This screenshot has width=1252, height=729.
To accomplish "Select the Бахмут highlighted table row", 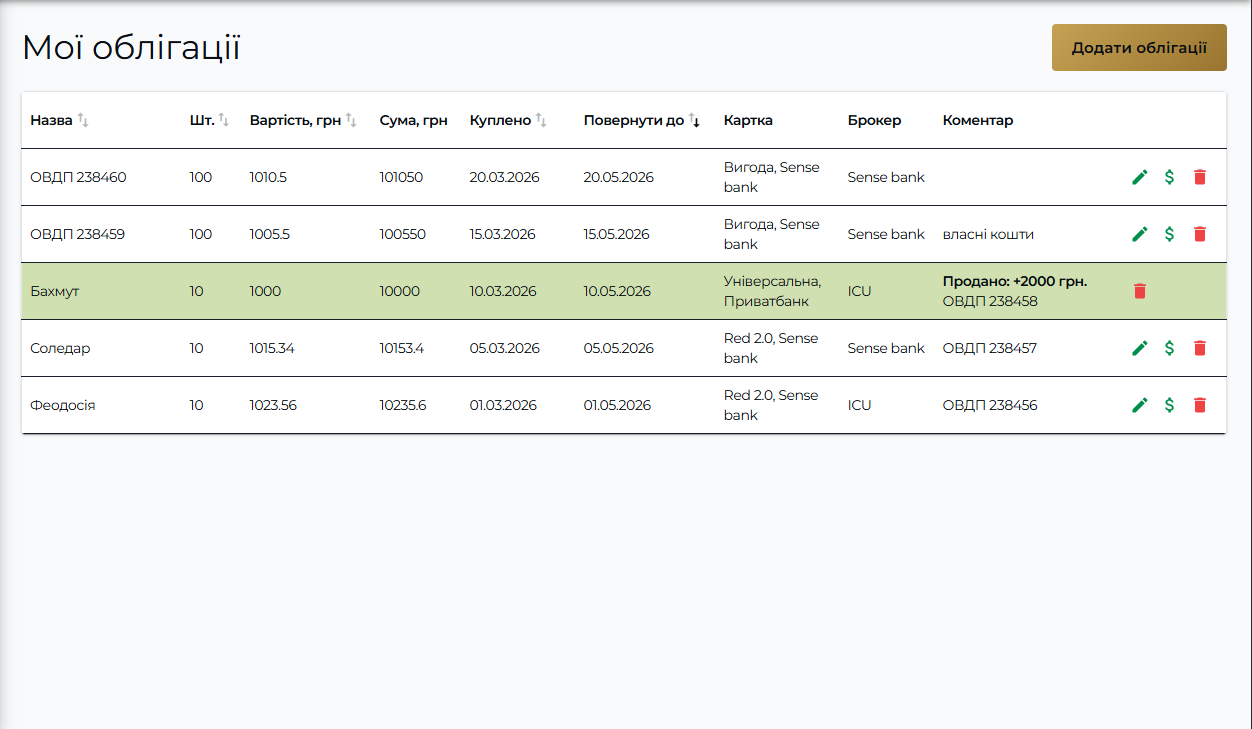I will point(624,291).
